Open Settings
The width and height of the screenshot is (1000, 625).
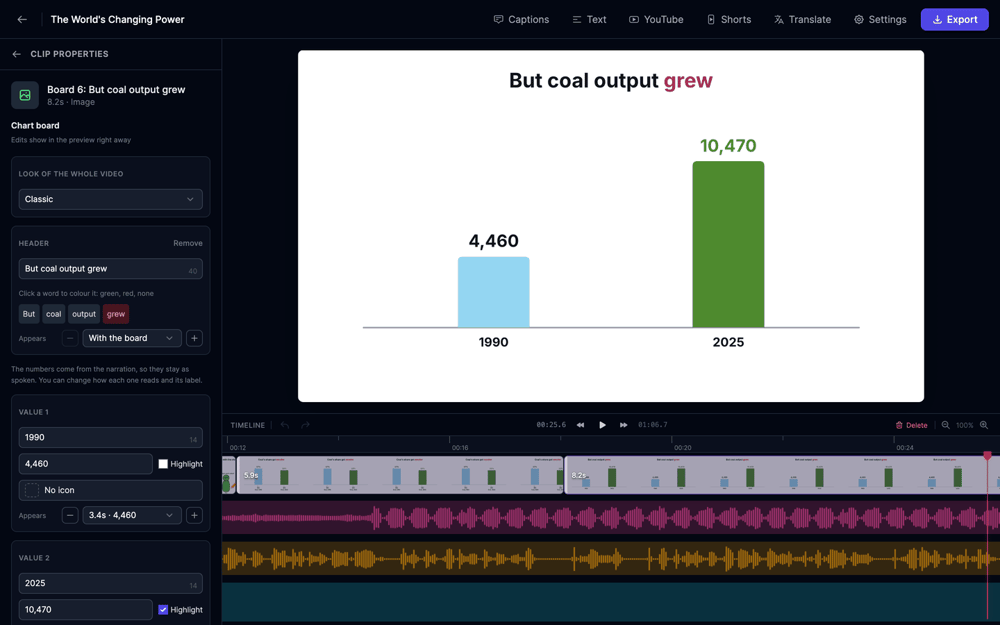[x=880, y=20]
